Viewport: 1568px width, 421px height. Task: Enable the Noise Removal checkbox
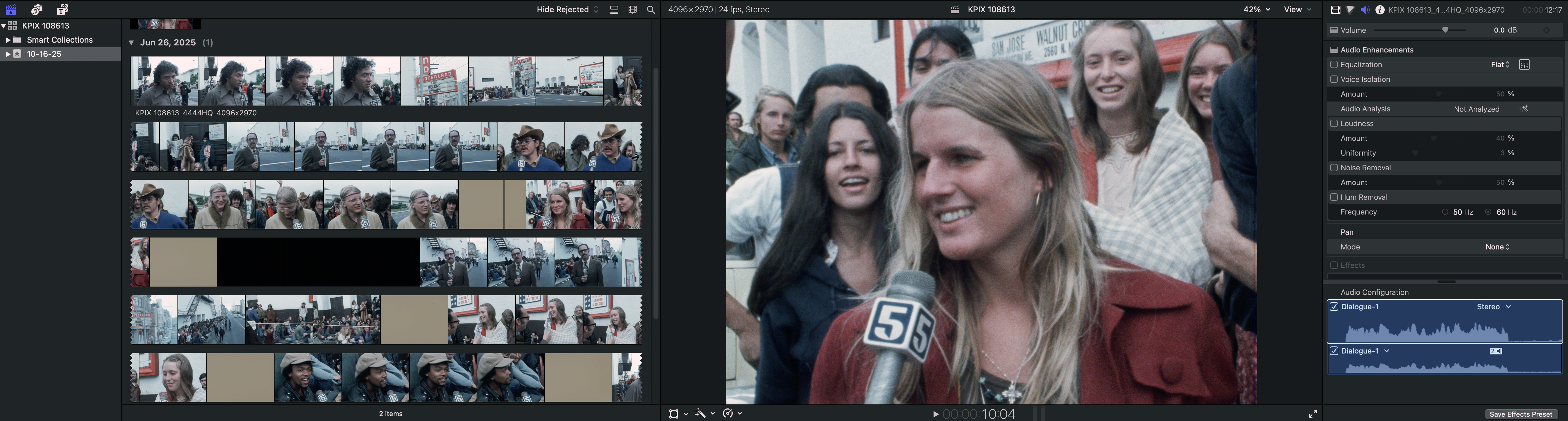1334,168
